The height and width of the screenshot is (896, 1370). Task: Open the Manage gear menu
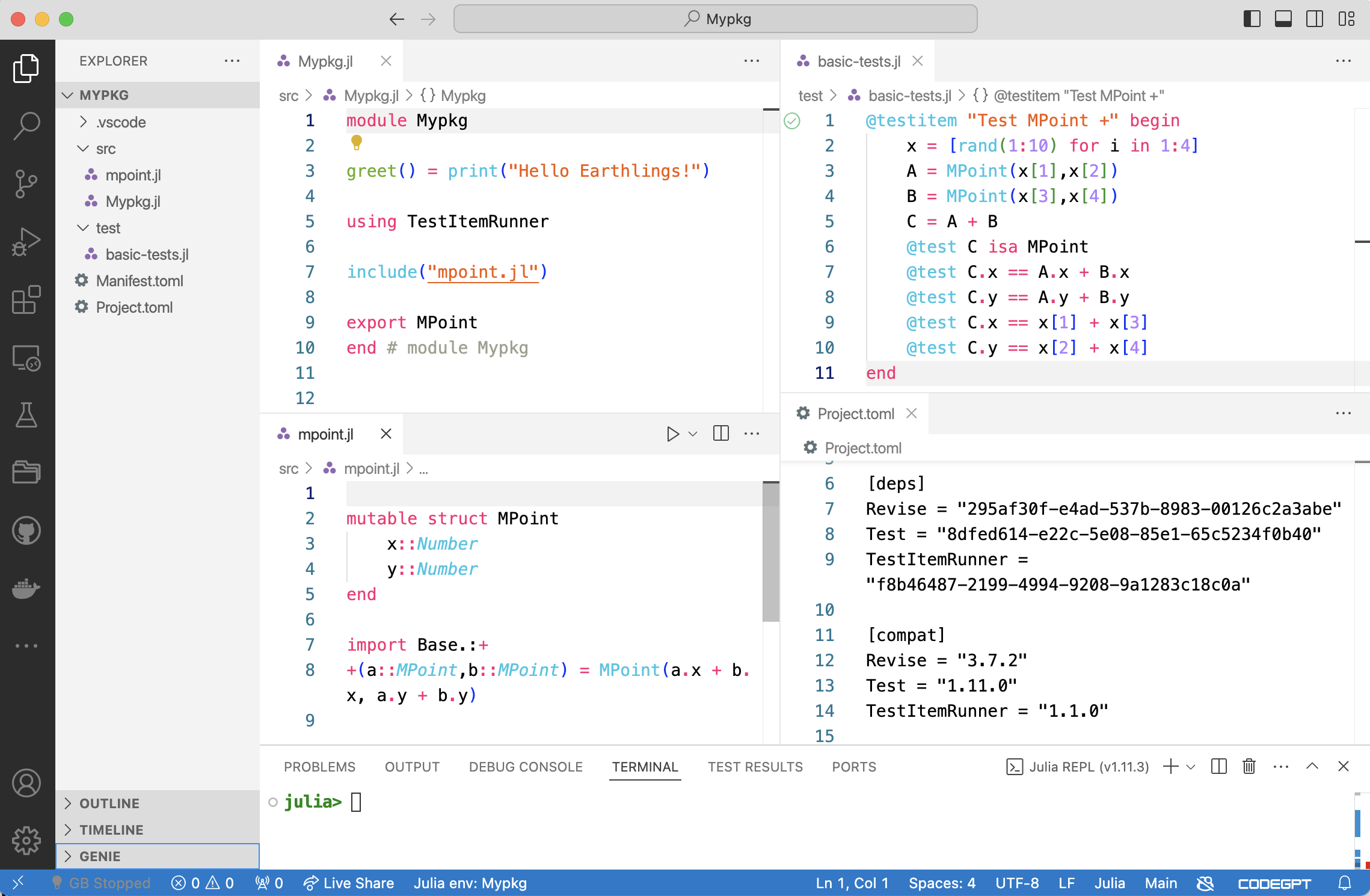(26, 841)
